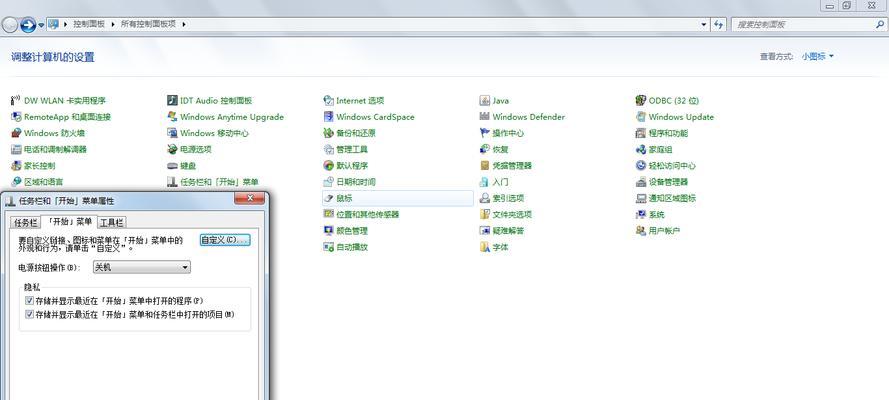Open 管理工具 icon
The image size is (889, 400).
pos(328,150)
